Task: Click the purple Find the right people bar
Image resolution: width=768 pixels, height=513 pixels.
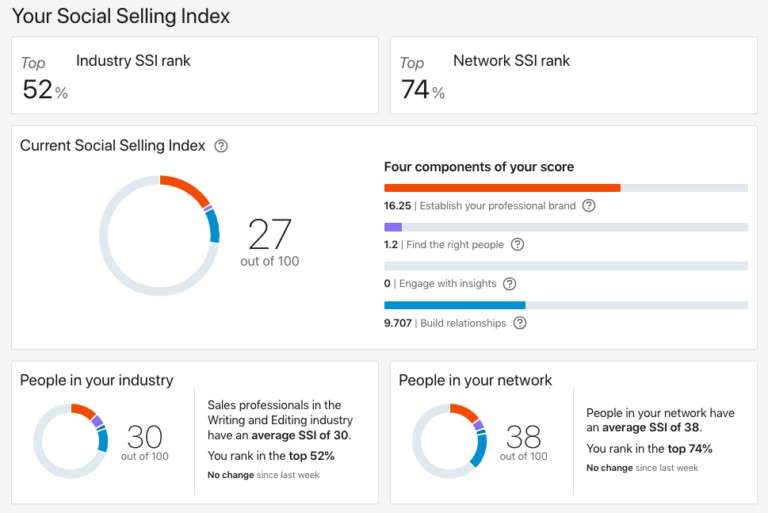Action: pos(393,227)
